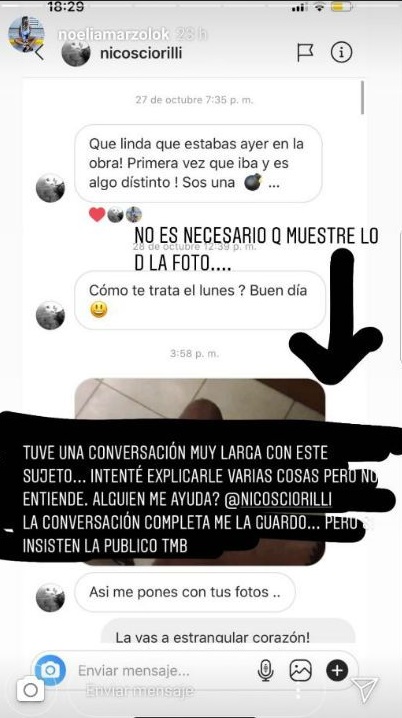This screenshot has height=718, width=402.
Task: Tap the microphone voice message icon
Action: click(265, 671)
